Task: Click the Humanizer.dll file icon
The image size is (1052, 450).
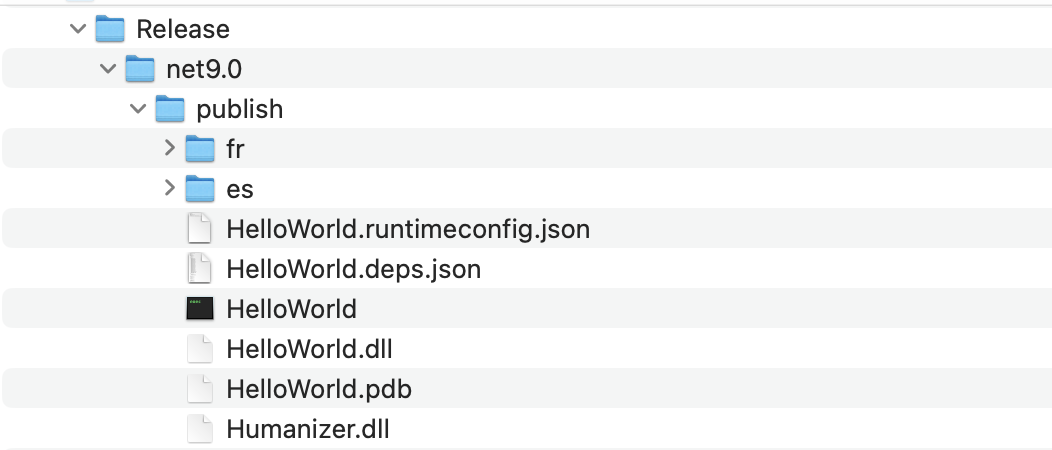Action: 200,430
